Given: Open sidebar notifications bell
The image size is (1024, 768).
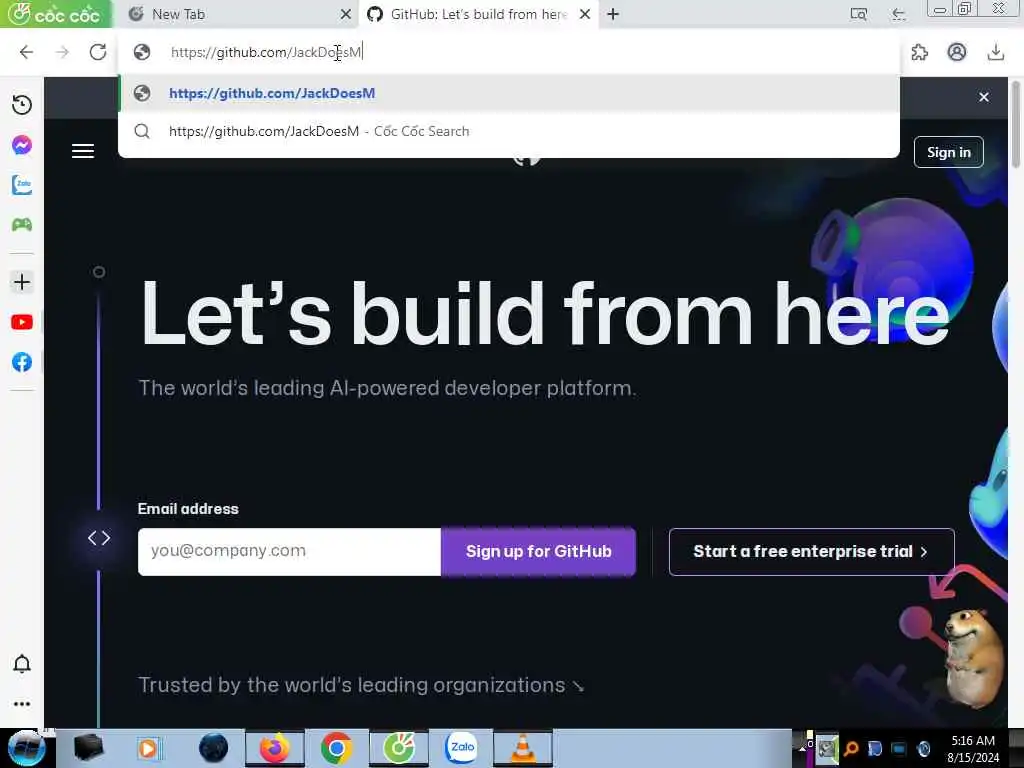Looking at the screenshot, I should [x=22, y=664].
